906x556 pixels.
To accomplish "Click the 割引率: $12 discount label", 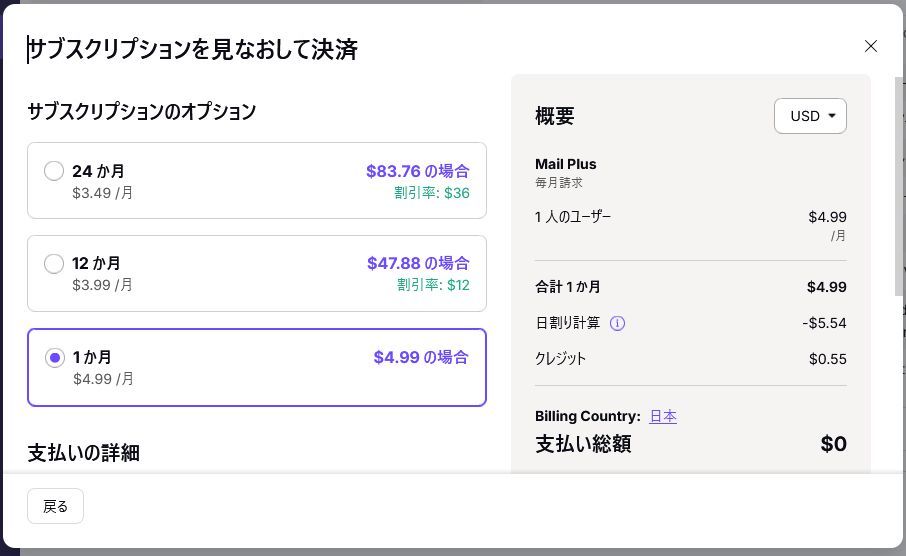I will [x=433, y=285].
